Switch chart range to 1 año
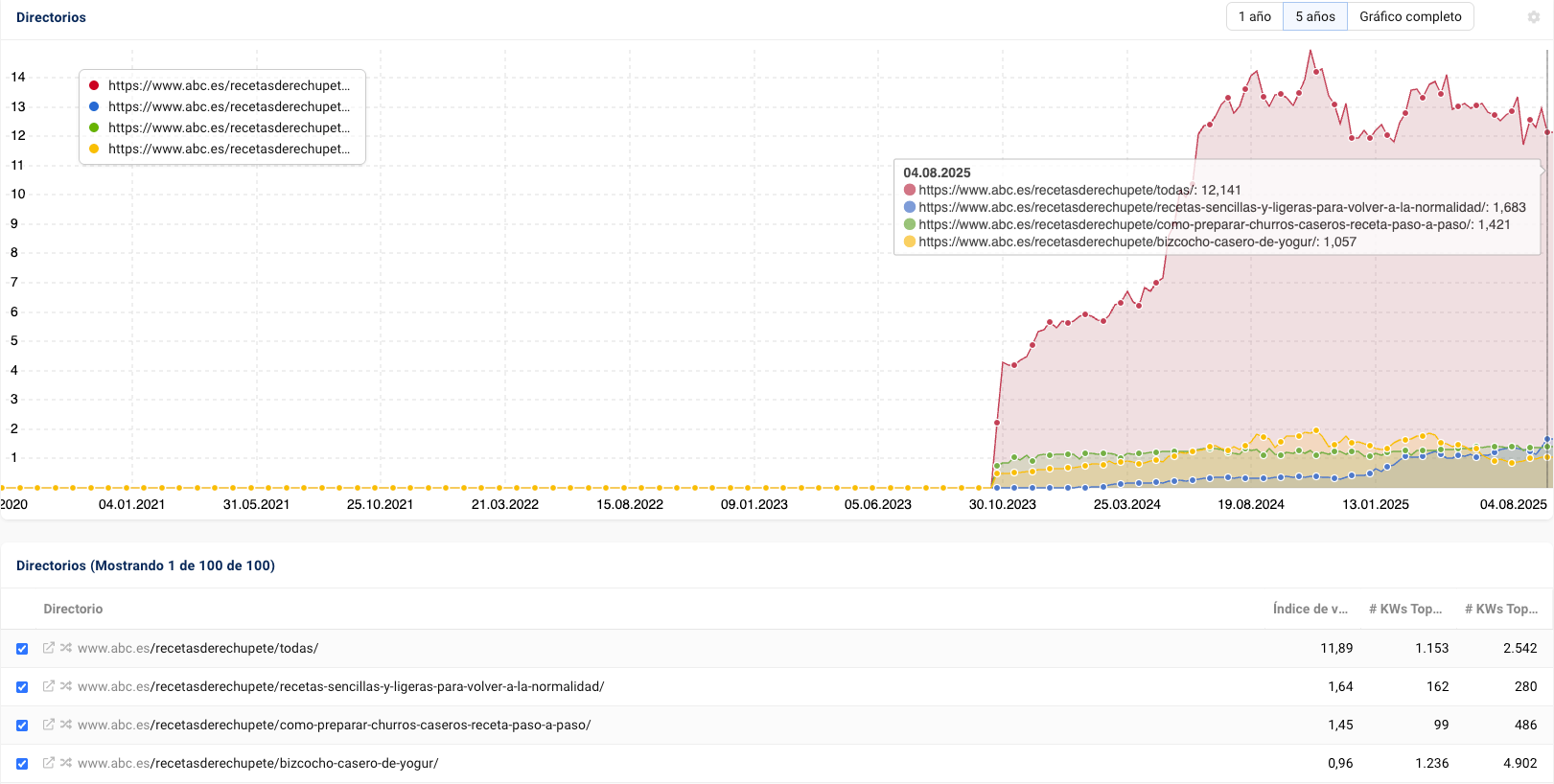Viewport: 1554px width, 784px height. tap(1254, 16)
